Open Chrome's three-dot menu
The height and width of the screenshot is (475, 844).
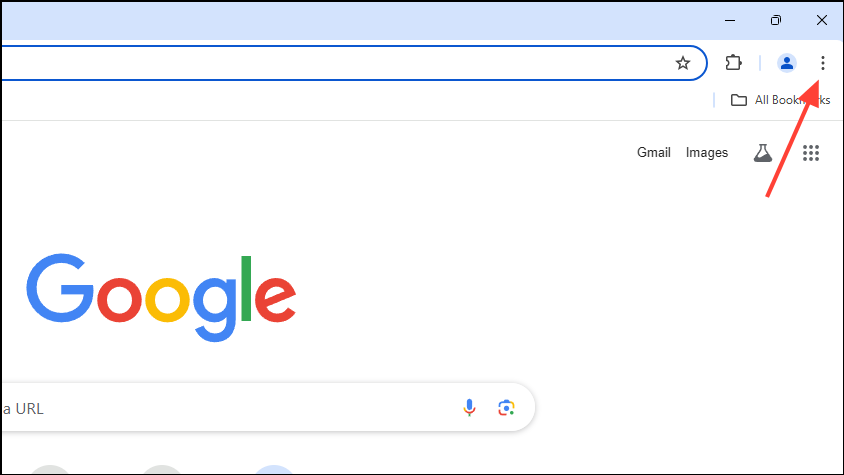pos(822,63)
